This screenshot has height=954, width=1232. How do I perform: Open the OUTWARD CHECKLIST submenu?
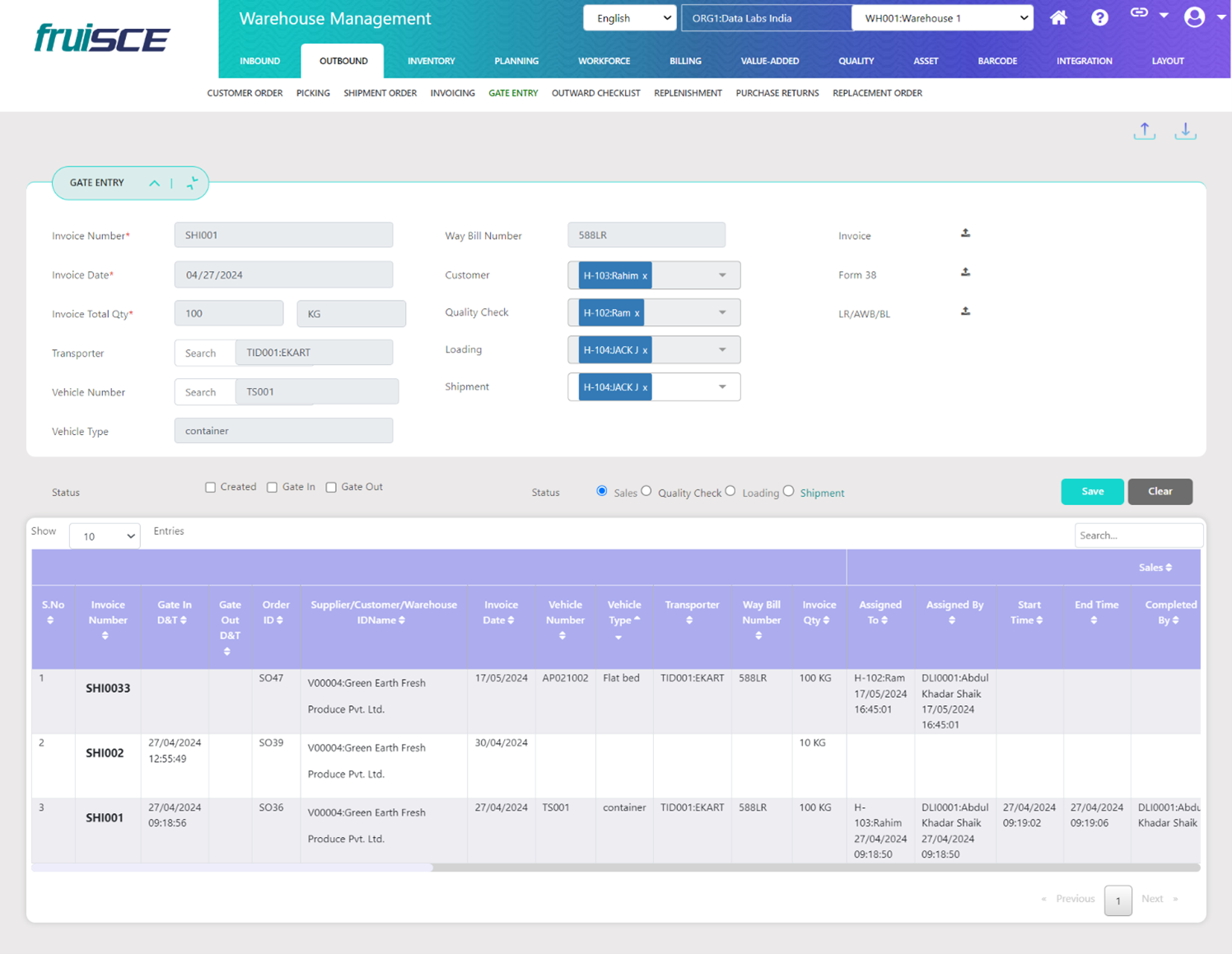(595, 93)
